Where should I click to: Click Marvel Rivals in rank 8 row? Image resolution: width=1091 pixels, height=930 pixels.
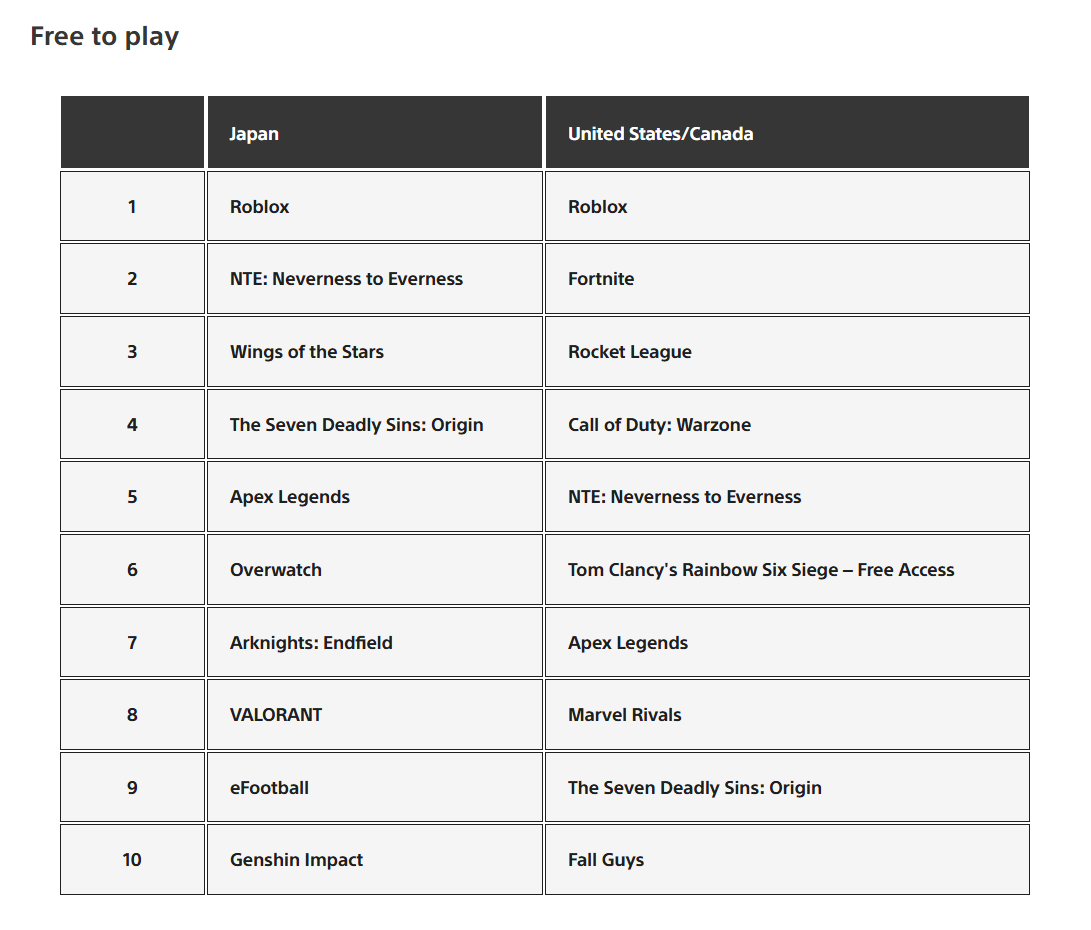pyautogui.click(x=787, y=714)
